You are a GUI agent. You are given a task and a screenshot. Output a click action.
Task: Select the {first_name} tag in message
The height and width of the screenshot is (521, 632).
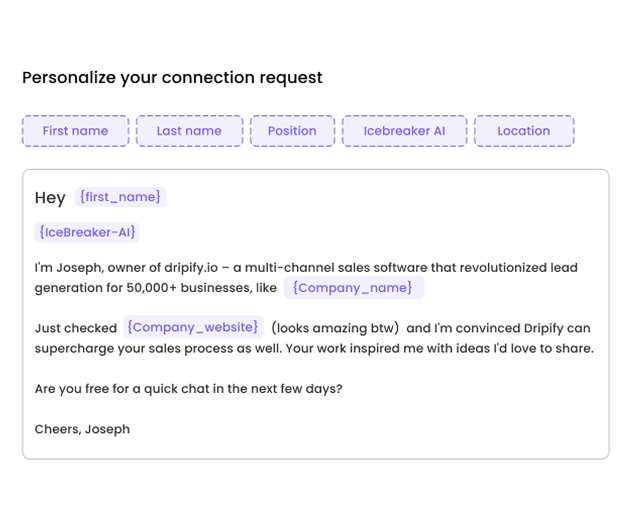pyautogui.click(x=121, y=197)
